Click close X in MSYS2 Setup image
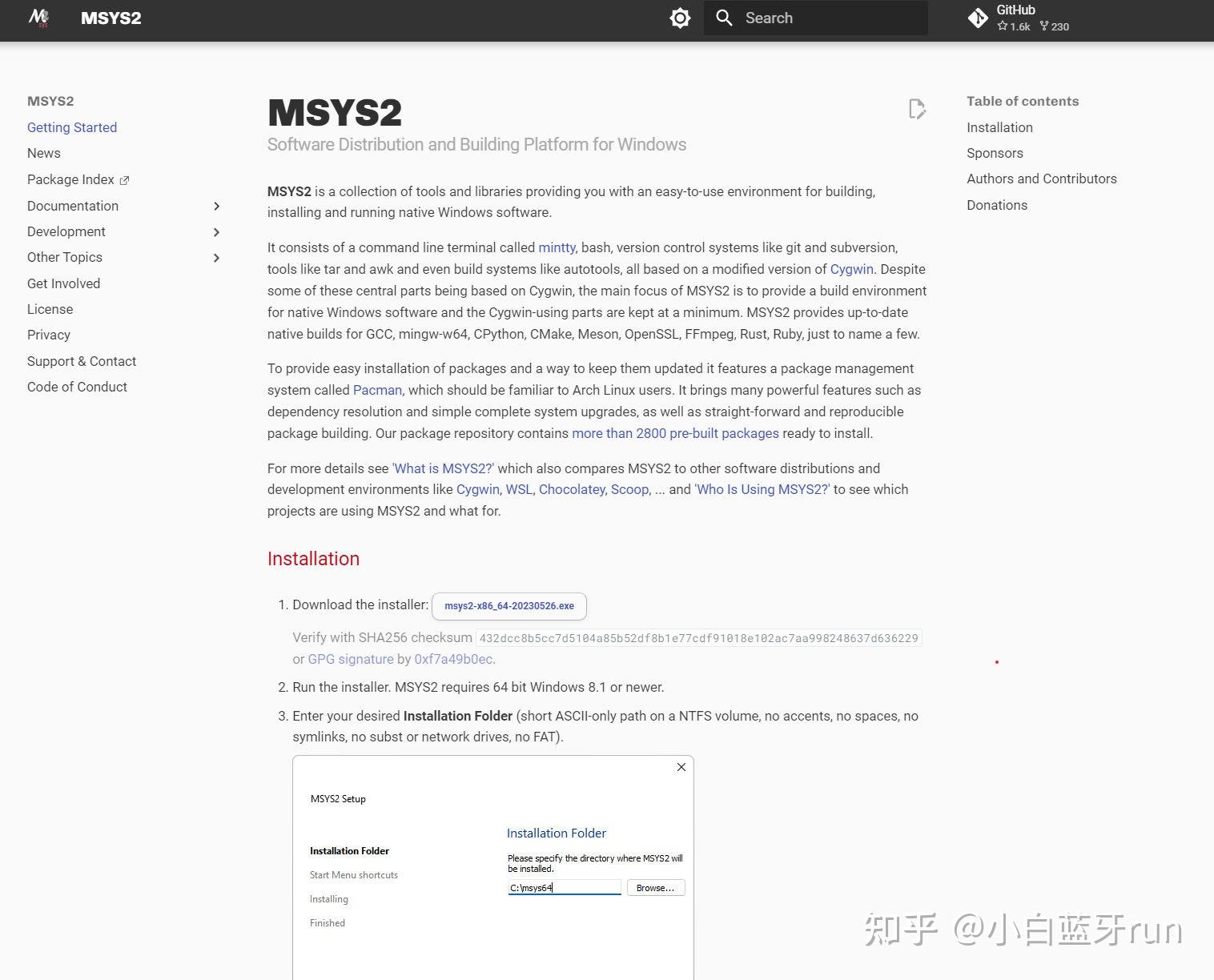Viewport: 1214px width, 980px height. [x=681, y=767]
